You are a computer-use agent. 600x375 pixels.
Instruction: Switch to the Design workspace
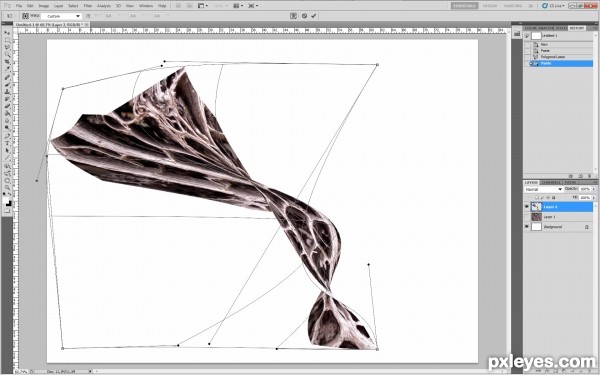pos(489,6)
